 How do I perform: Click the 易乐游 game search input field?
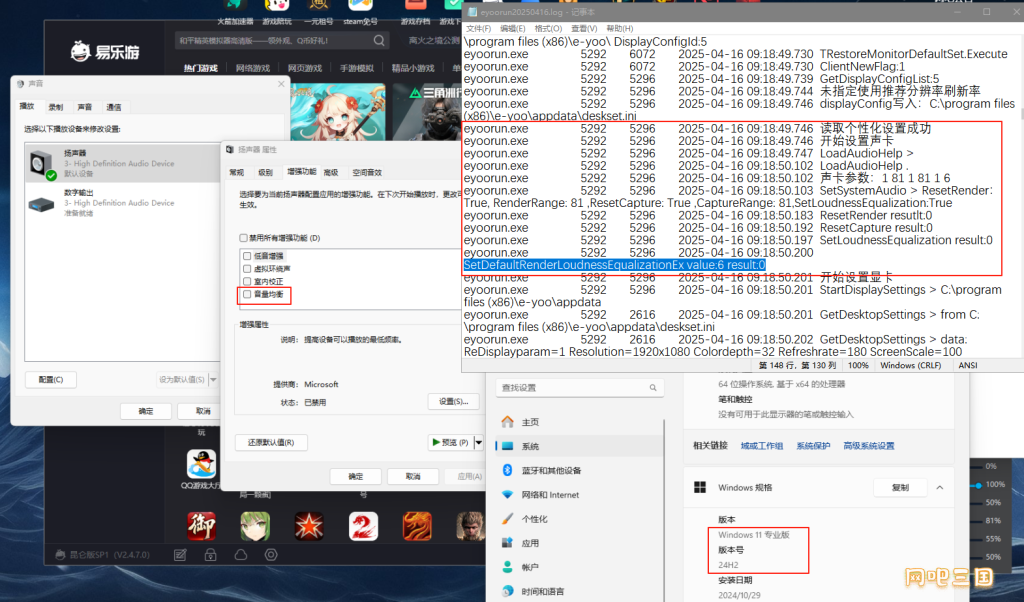coord(282,40)
